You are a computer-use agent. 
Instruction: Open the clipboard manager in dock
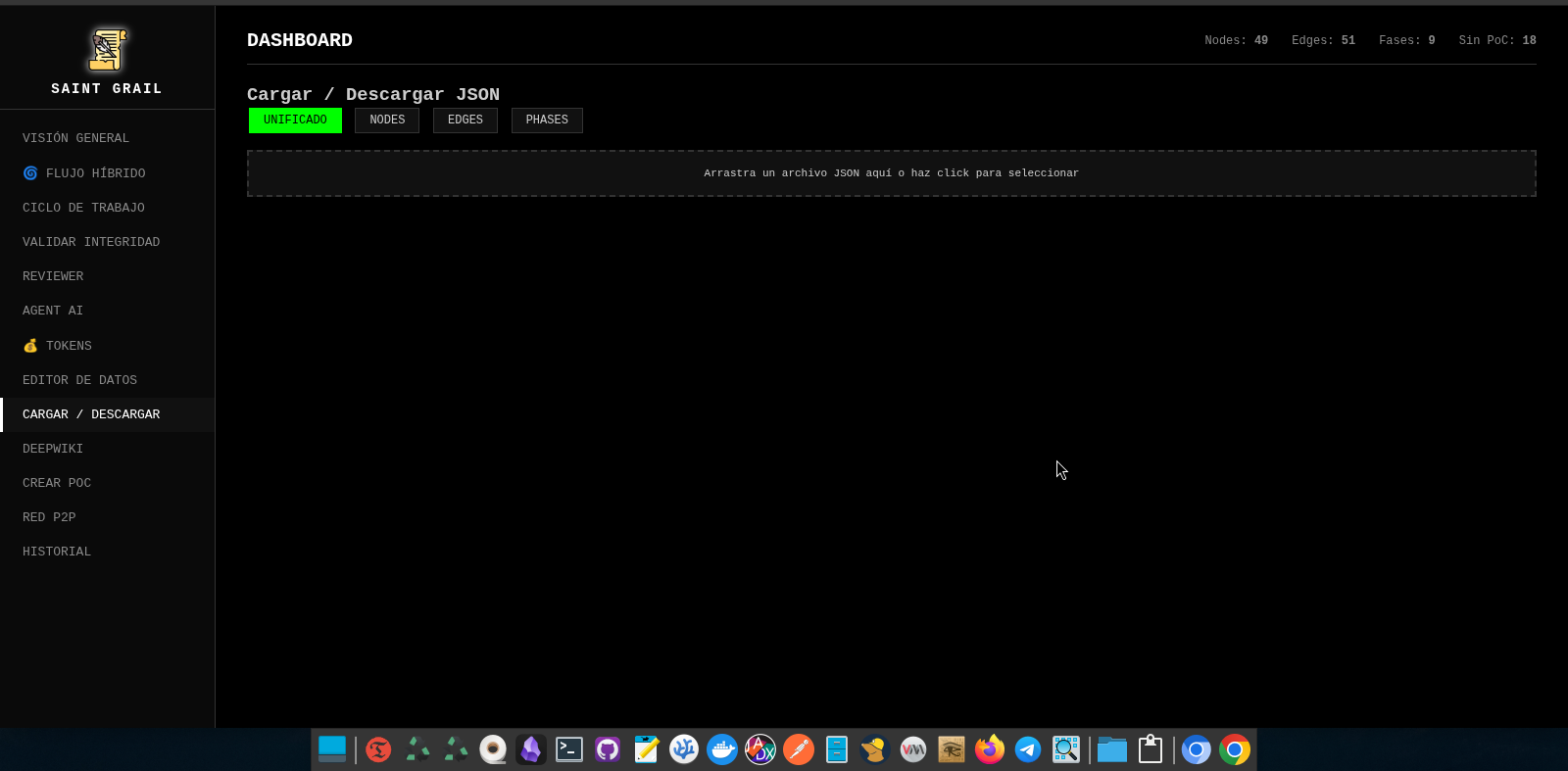coord(1151,749)
